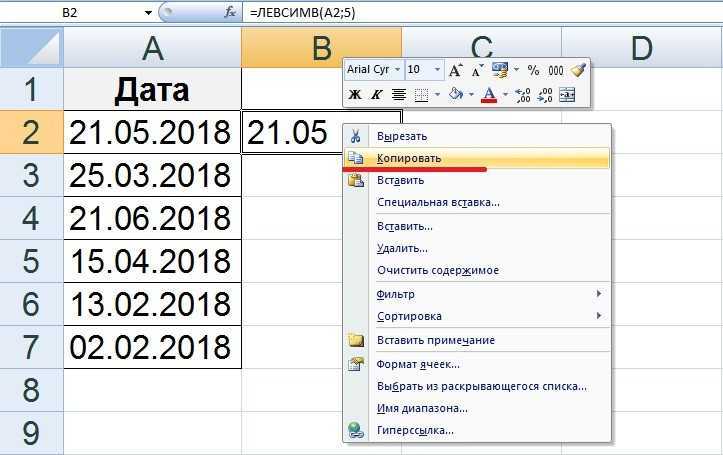Apply accounting number format
The width and height of the screenshot is (723, 455).
click(x=500, y=70)
